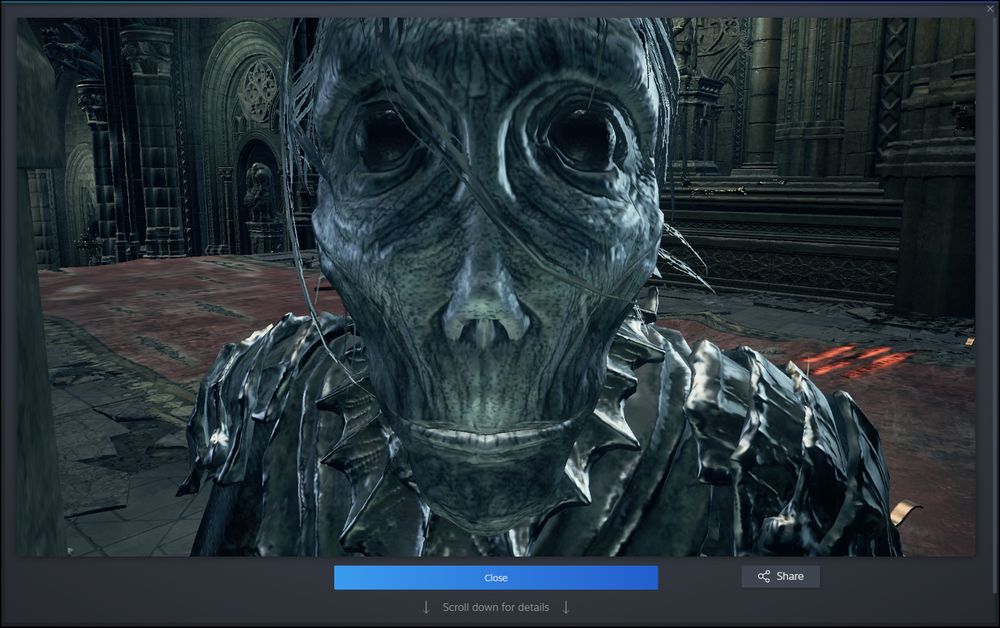Click the blue Close button
This screenshot has height=628, width=1000.
point(496,578)
